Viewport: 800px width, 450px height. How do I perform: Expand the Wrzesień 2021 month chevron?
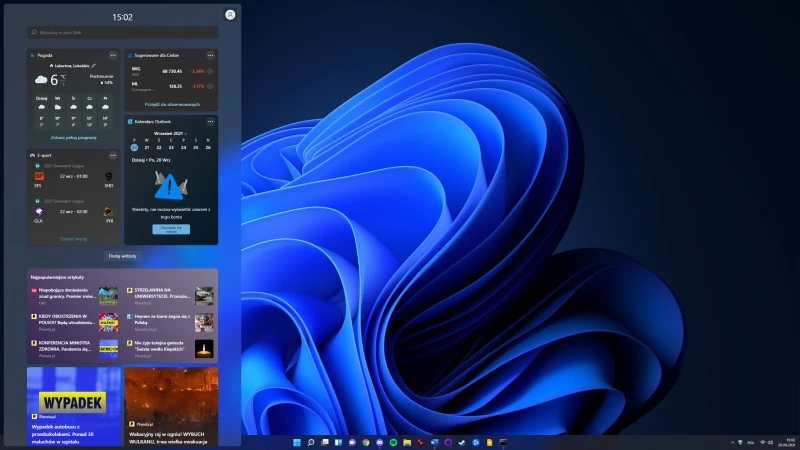(x=184, y=132)
